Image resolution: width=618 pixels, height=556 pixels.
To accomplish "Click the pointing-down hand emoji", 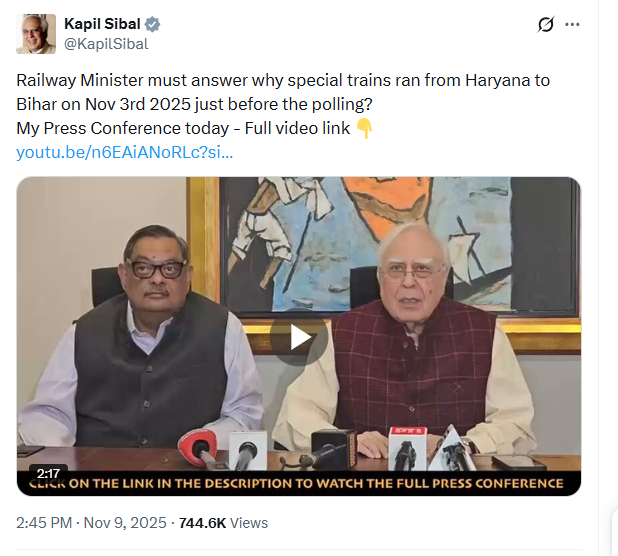I will 364,129.
